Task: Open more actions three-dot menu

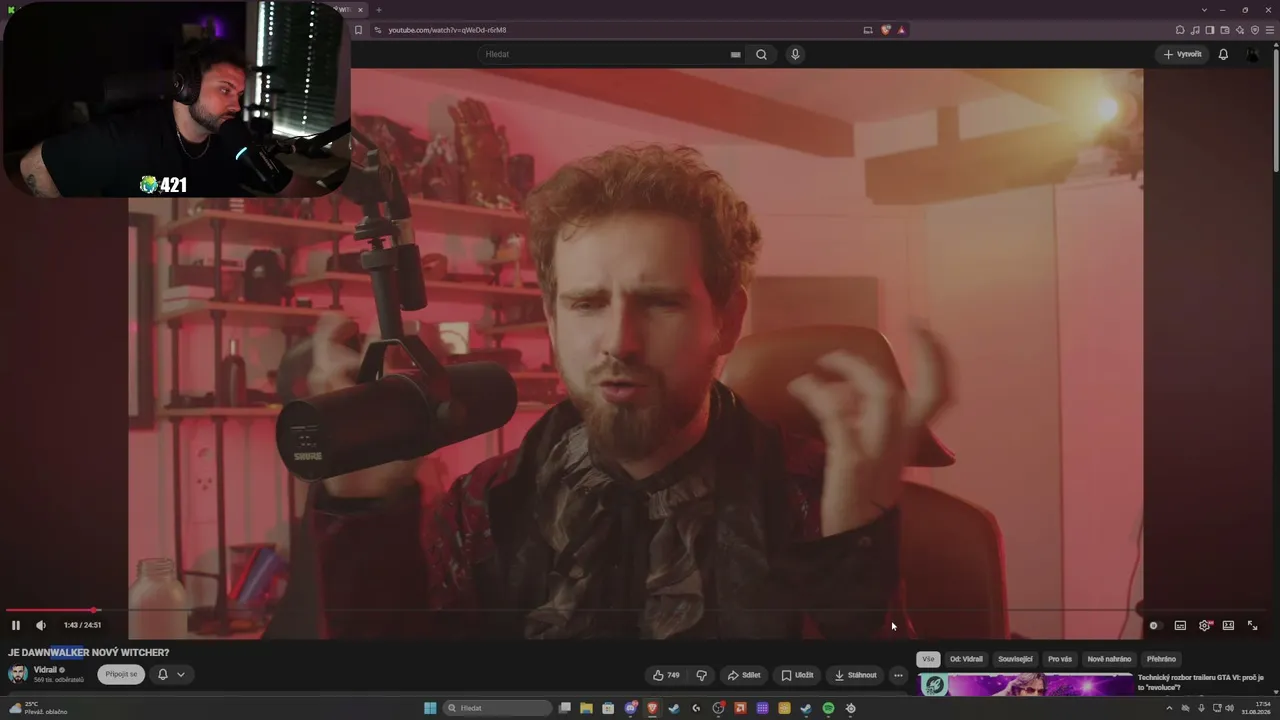Action: click(898, 675)
